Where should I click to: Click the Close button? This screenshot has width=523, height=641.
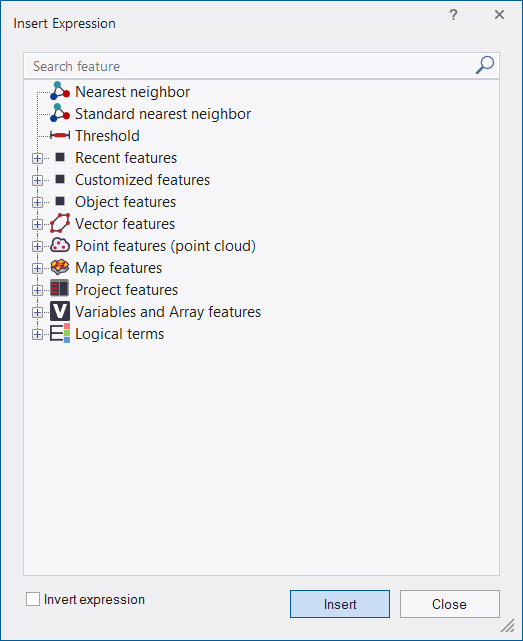449,604
